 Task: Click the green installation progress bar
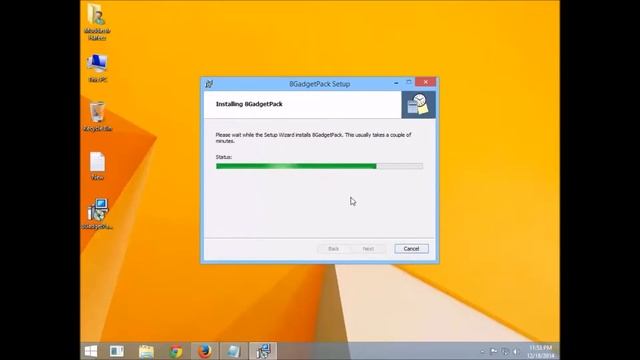pyautogui.click(x=319, y=166)
